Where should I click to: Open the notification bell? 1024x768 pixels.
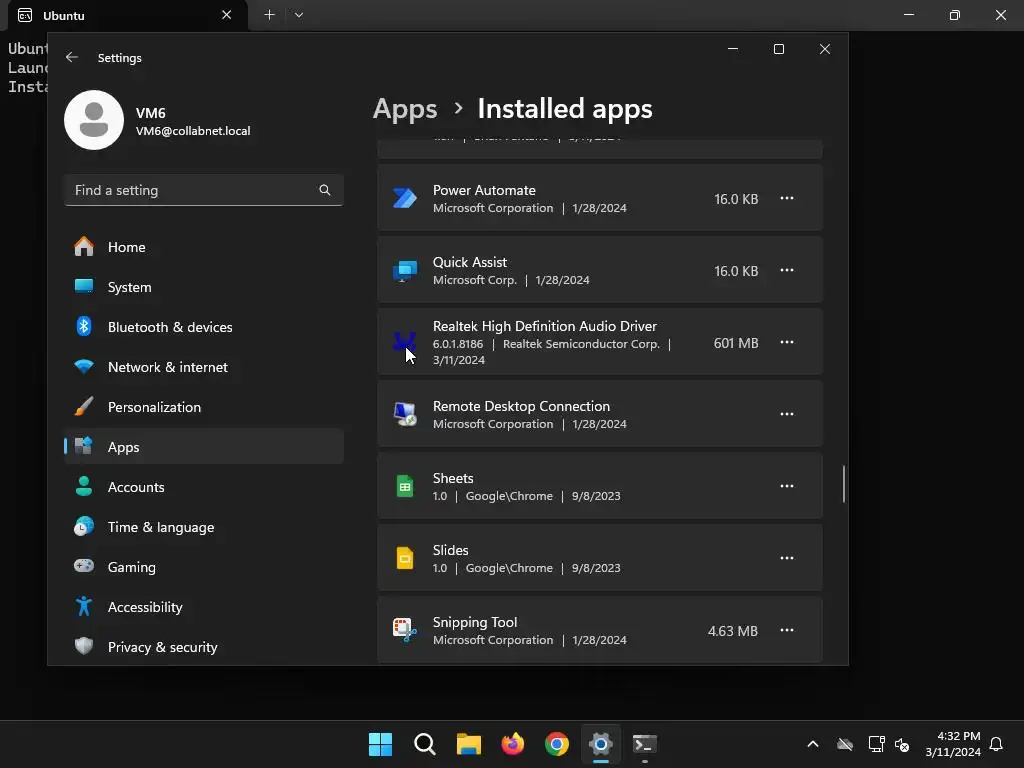point(997,744)
